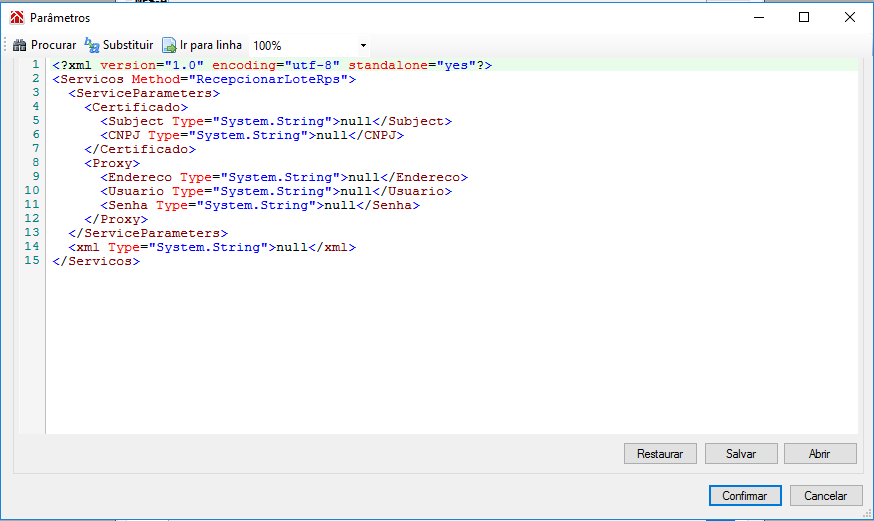Viewport: 874px width, 521px height.
Task: Click the null value in the CNPJ element
Action: click(332, 135)
